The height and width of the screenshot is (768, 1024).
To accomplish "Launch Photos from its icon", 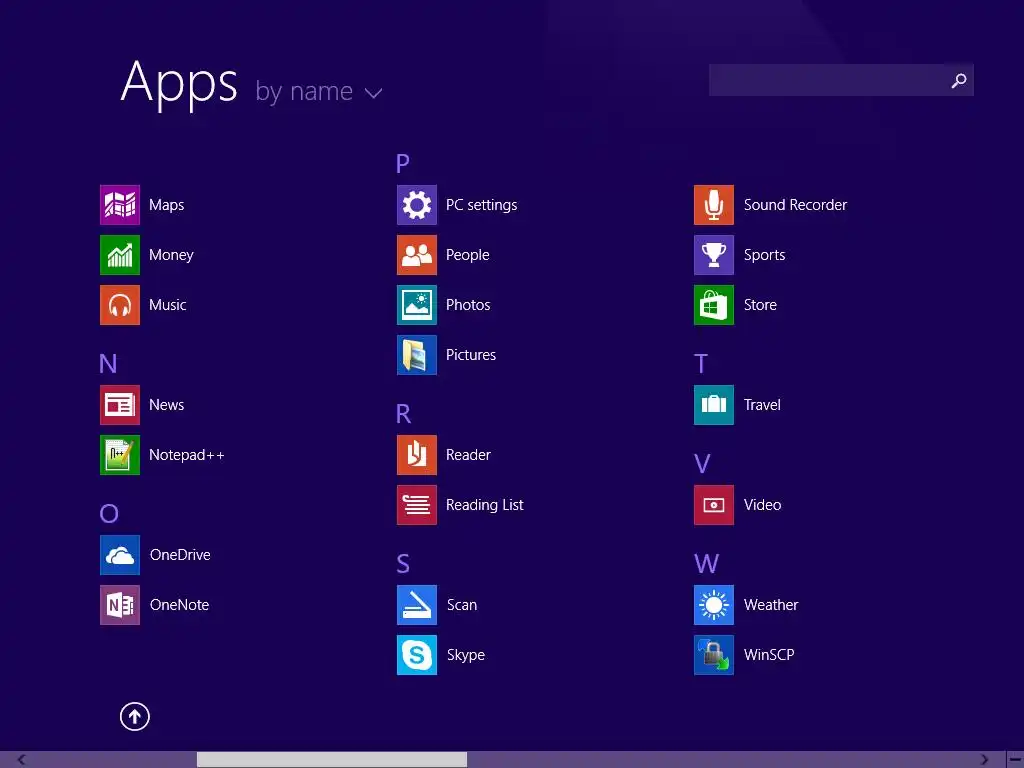I will 417,304.
